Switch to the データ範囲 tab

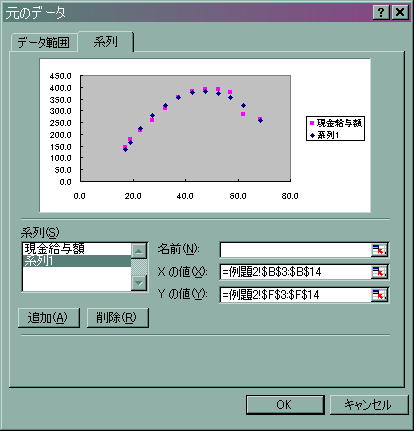(x=44, y=42)
